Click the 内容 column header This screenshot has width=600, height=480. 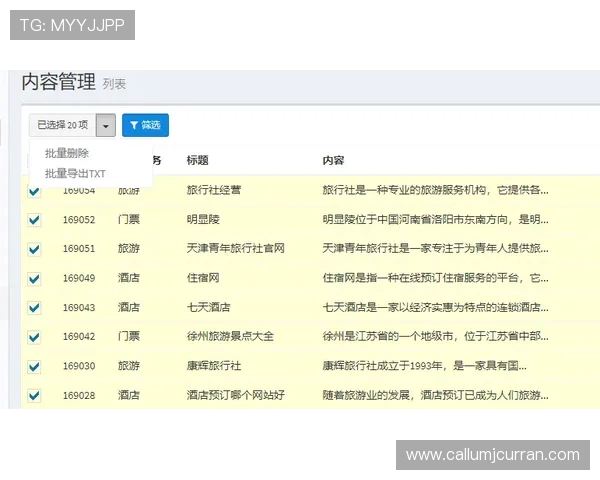click(333, 160)
